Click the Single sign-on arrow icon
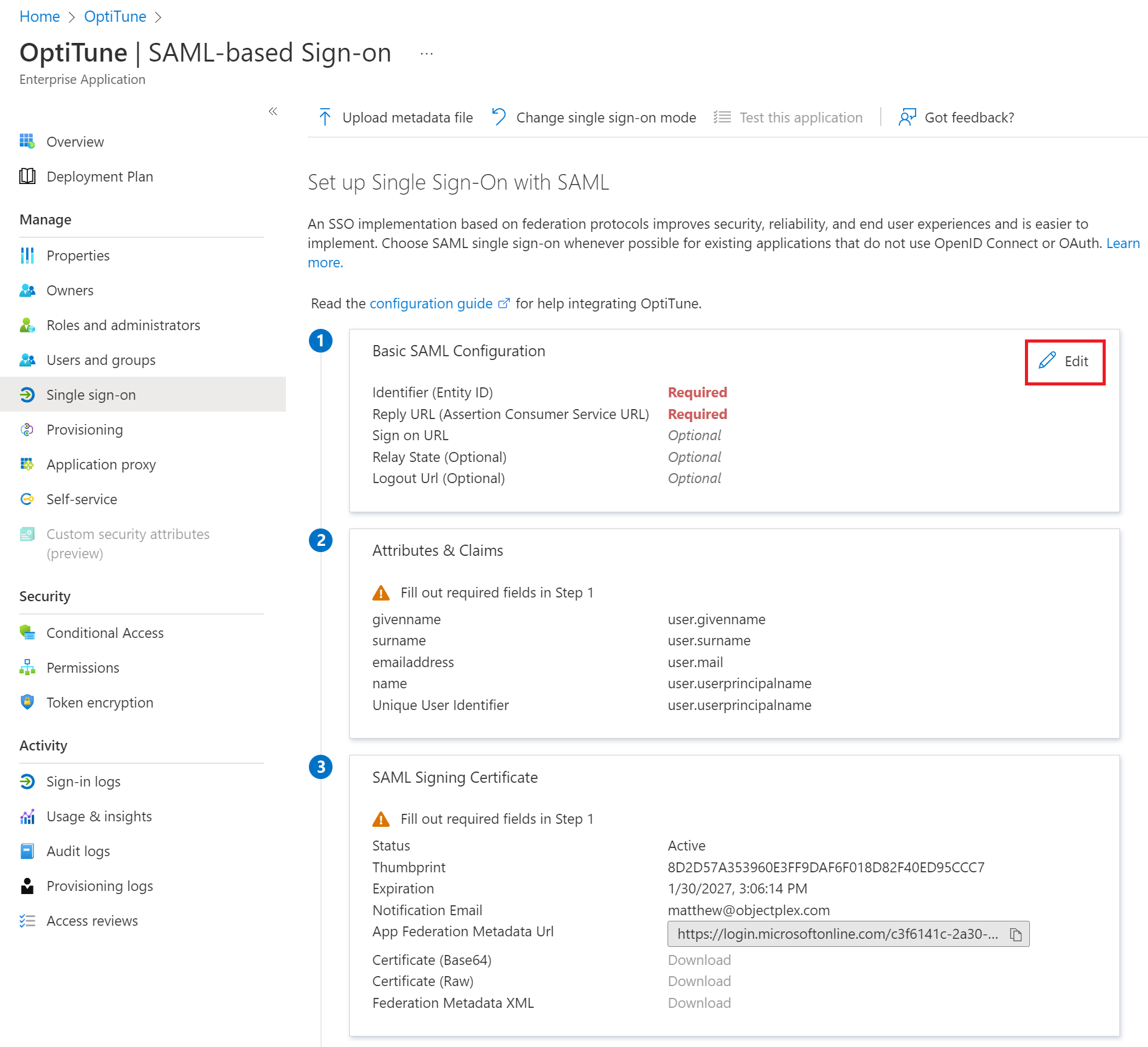The width and height of the screenshot is (1148, 1047). (27, 394)
